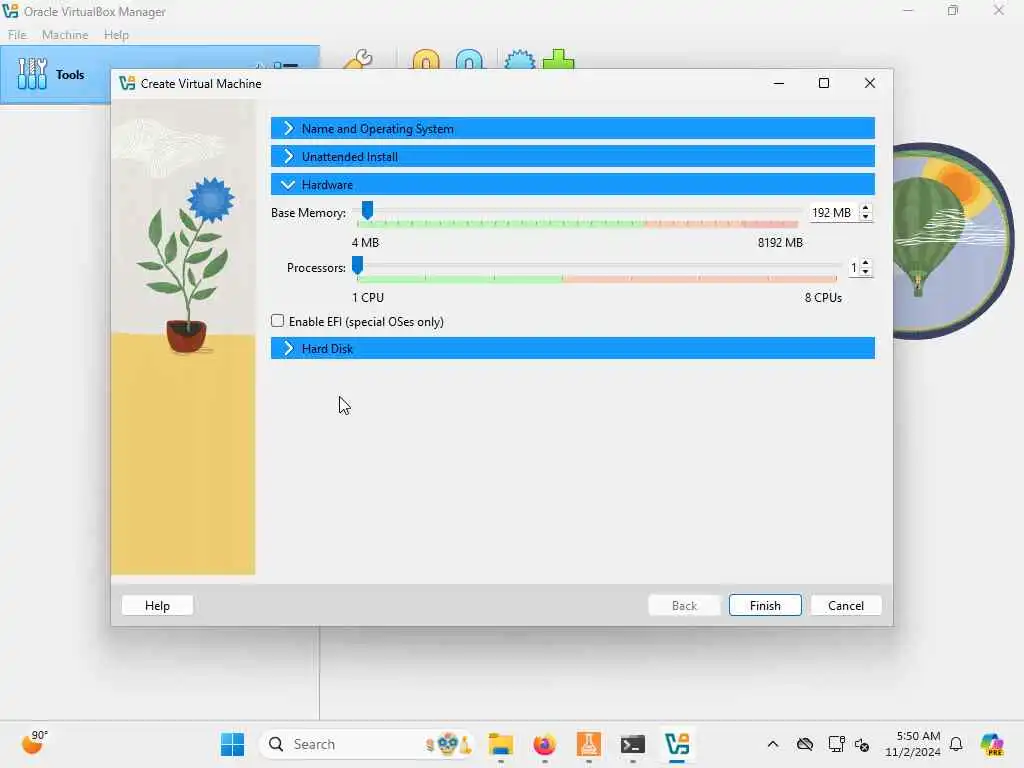1024x768 pixels.
Task: Click the 'Processors:' label
Action: tap(316, 268)
